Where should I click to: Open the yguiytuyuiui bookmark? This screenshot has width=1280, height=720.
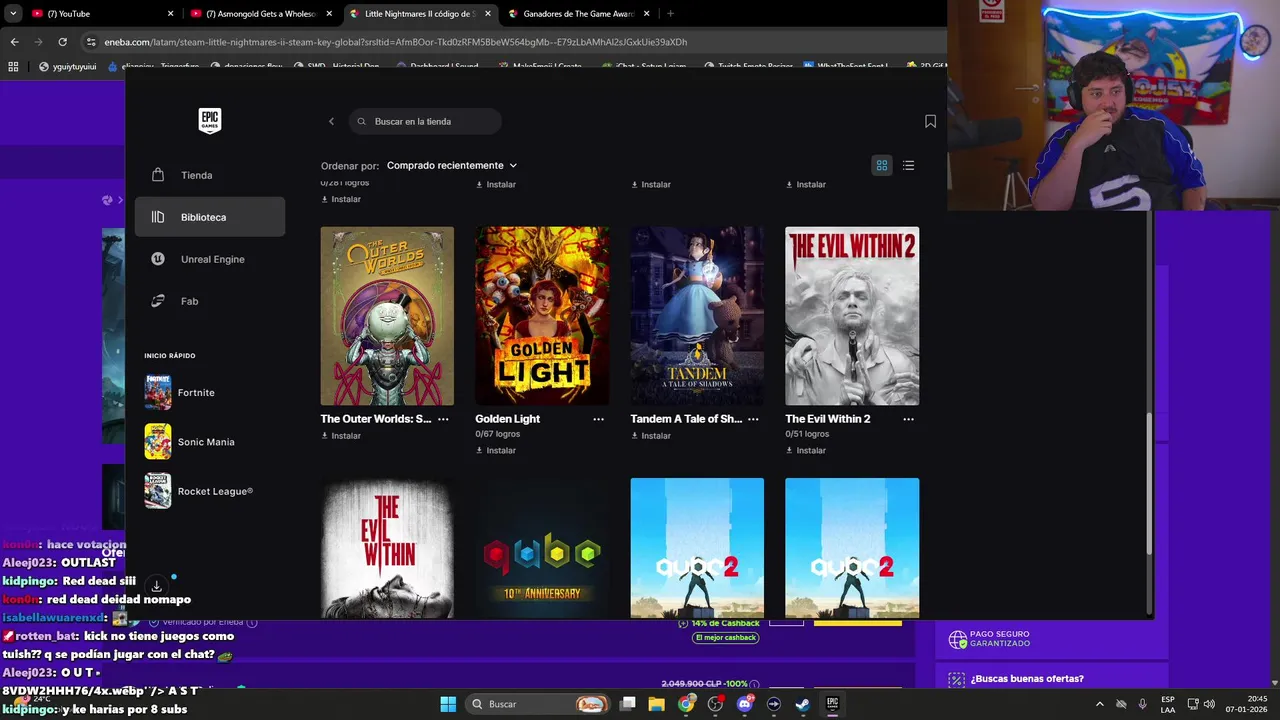click(x=67, y=67)
